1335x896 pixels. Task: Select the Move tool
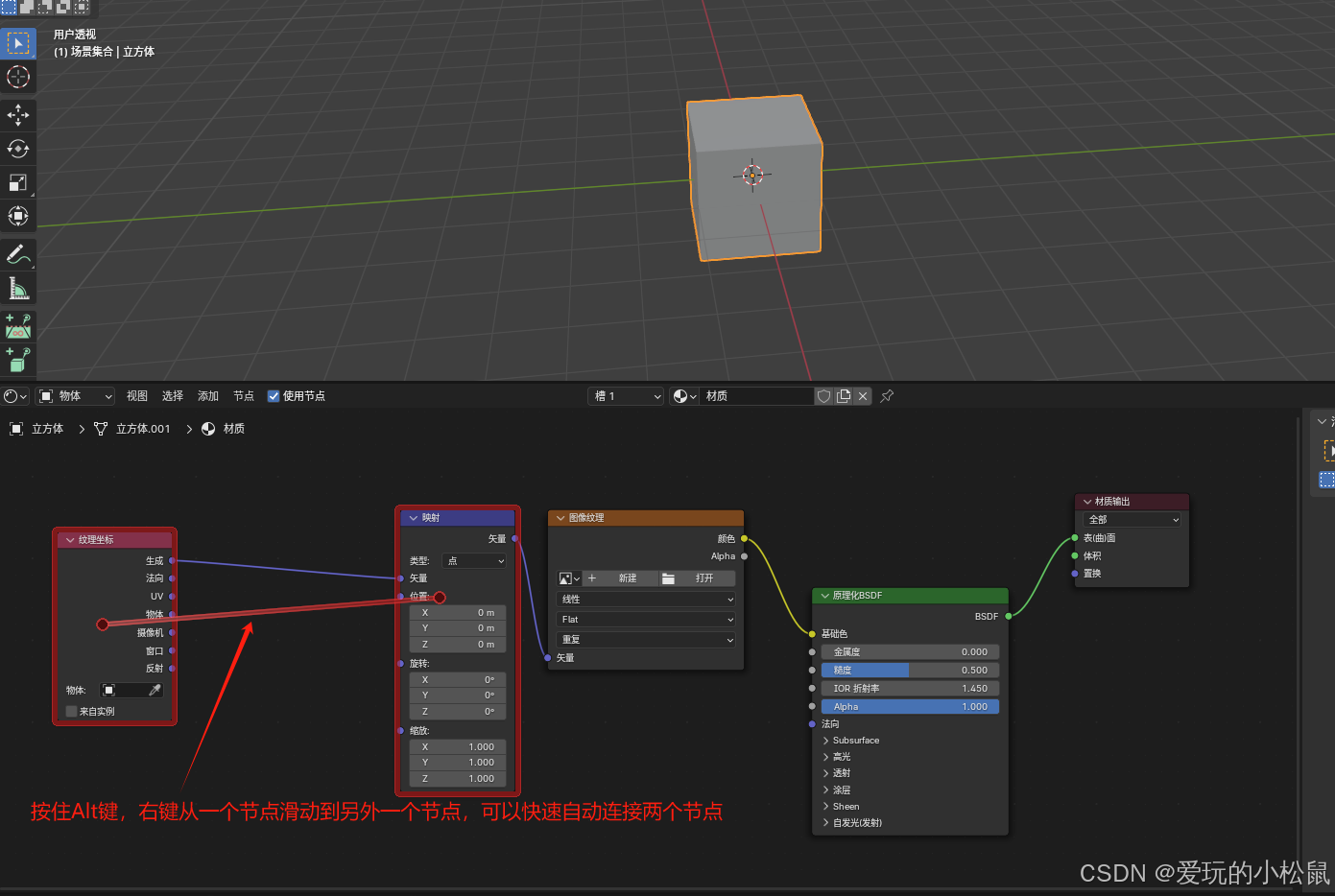tap(18, 115)
